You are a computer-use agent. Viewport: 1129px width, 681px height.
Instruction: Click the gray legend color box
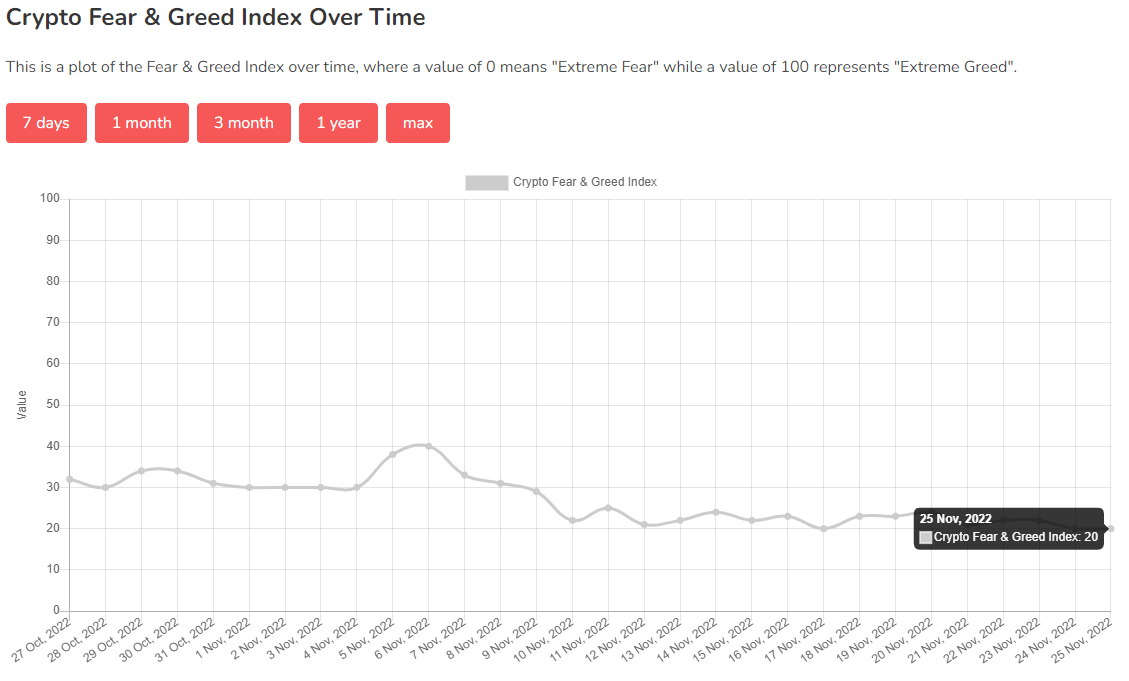(486, 182)
